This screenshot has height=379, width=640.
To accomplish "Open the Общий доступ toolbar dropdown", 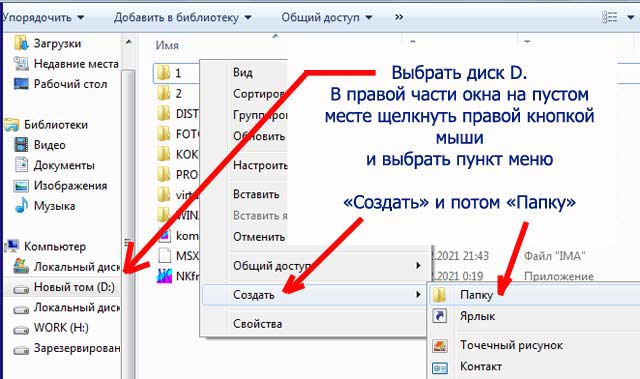I will [x=327, y=17].
